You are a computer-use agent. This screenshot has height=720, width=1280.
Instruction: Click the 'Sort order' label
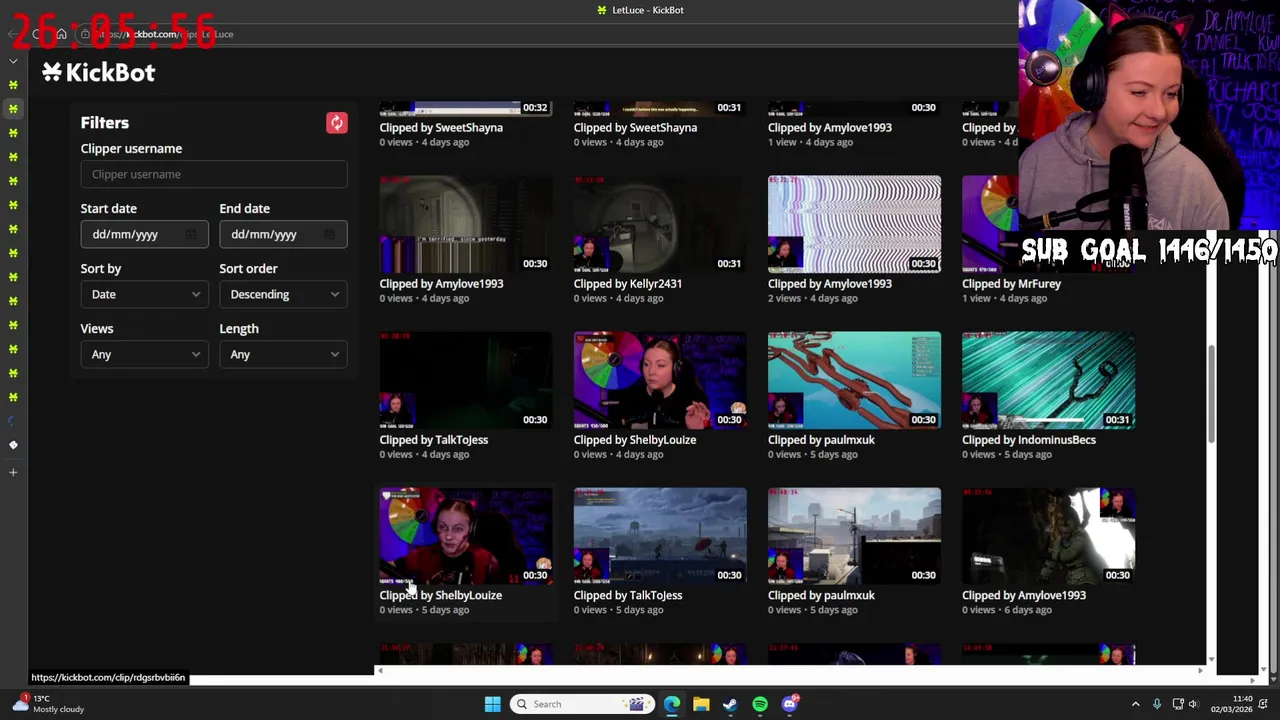click(248, 268)
